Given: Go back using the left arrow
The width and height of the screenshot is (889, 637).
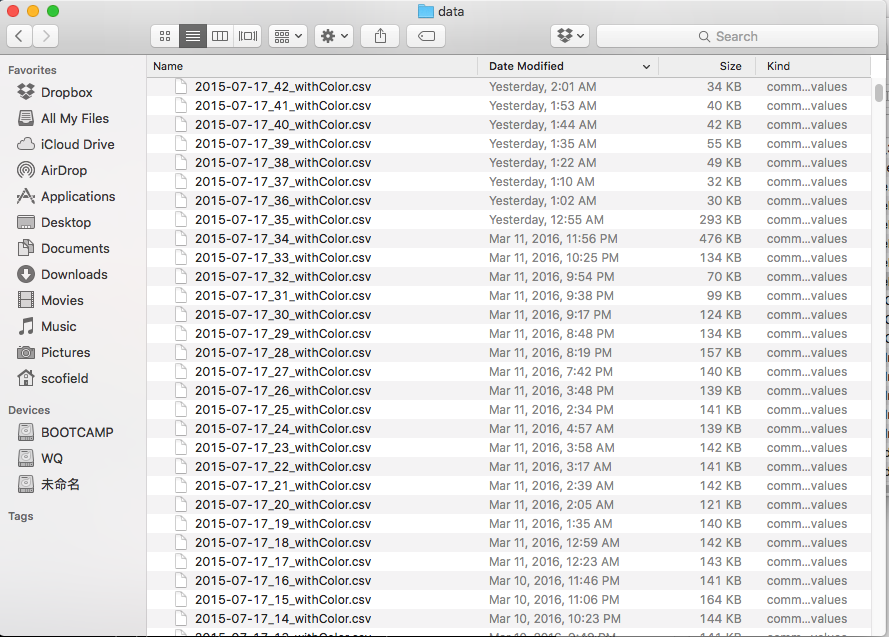Looking at the screenshot, I should 20,36.
